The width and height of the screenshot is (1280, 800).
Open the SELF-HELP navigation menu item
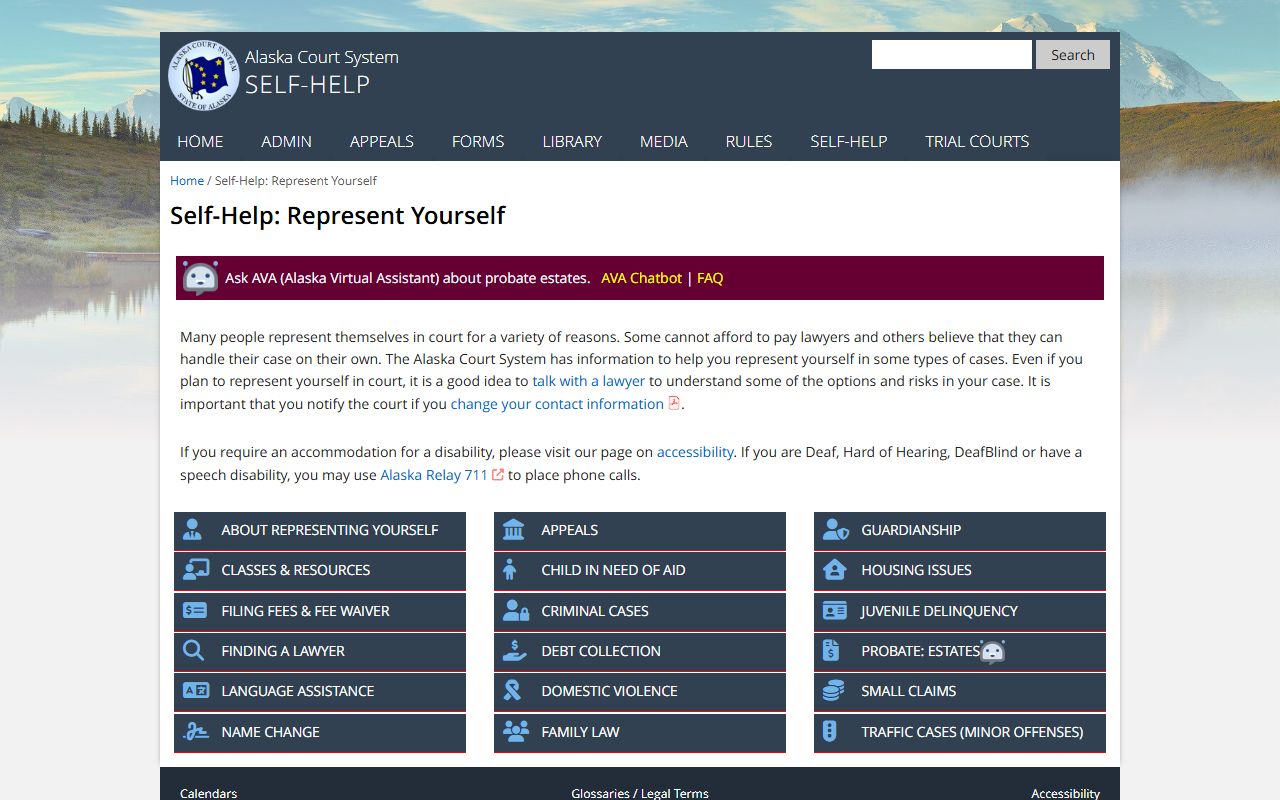(x=849, y=141)
